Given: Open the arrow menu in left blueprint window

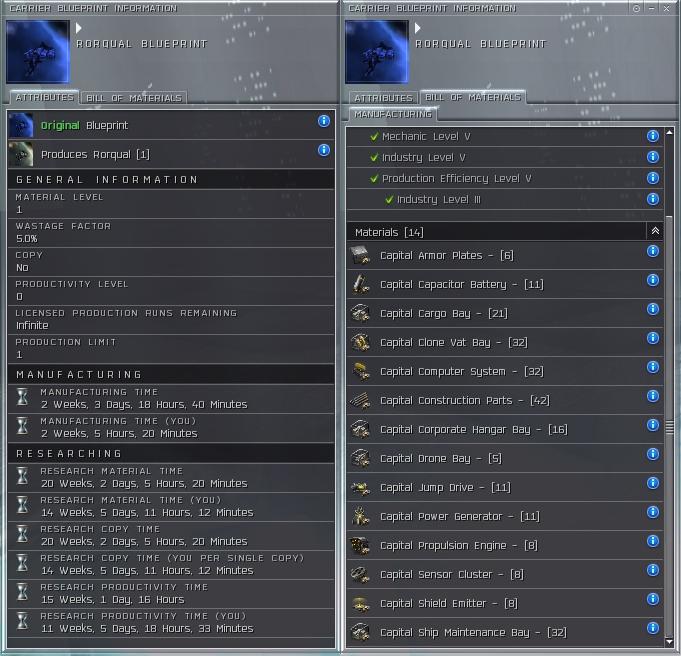Looking at the screenshot, I should [79, 28].
